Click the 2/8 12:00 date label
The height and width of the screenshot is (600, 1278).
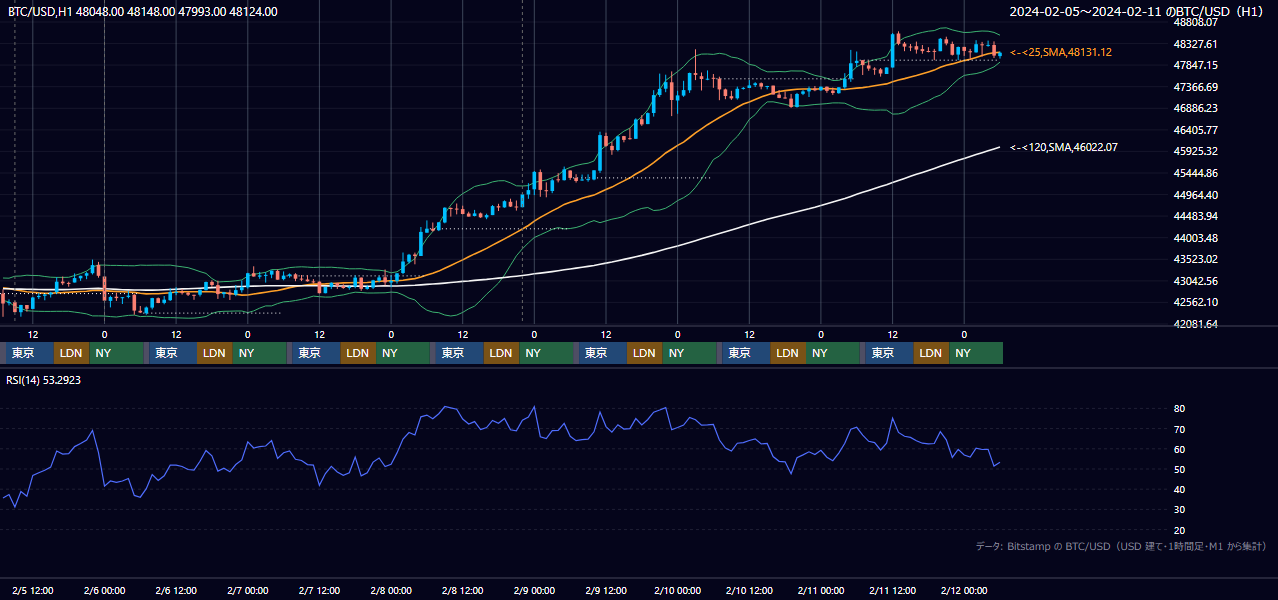(x=462, y=590)
